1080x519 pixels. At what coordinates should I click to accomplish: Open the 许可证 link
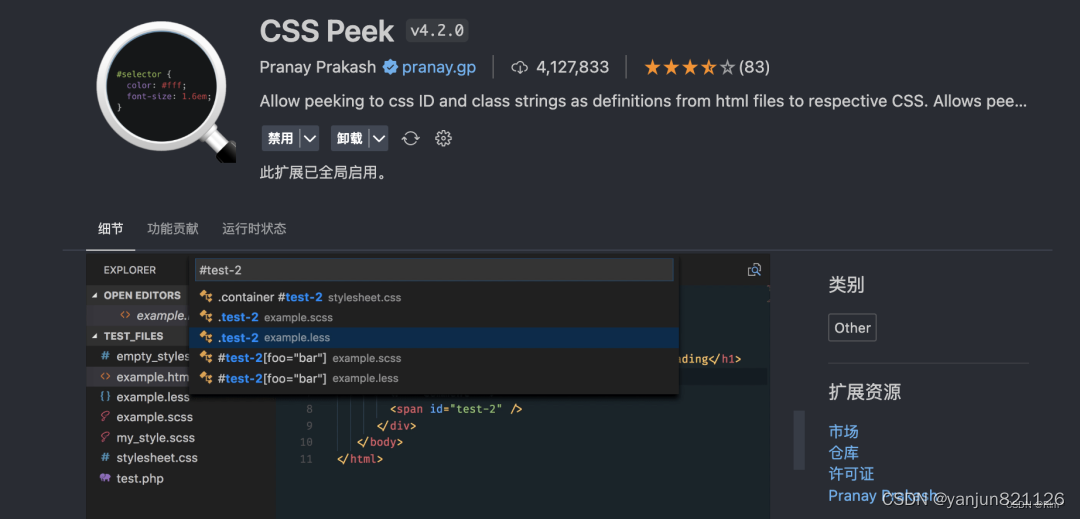coord(851,474)
